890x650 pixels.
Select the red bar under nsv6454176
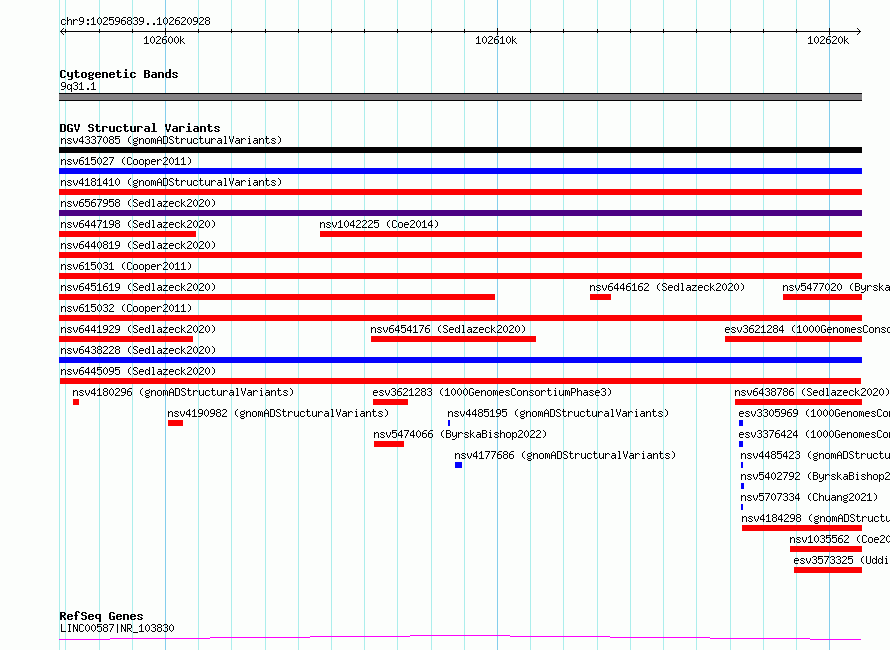tap(453, 339)
